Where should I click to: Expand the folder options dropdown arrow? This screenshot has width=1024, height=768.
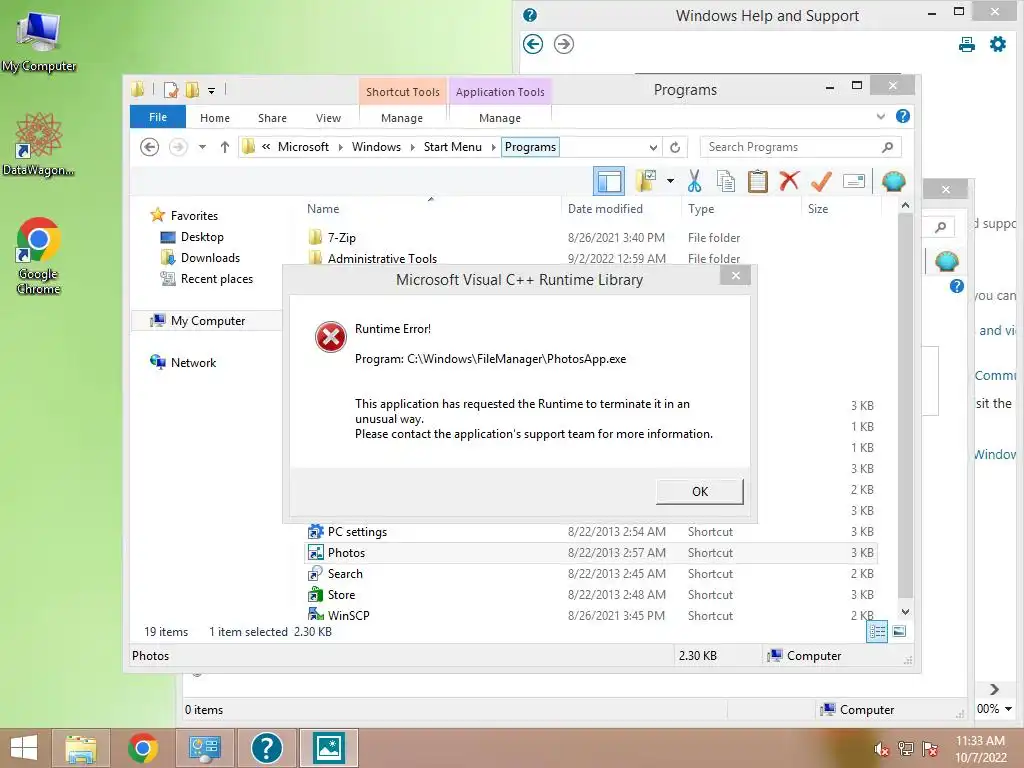click(x=670, y=181)
